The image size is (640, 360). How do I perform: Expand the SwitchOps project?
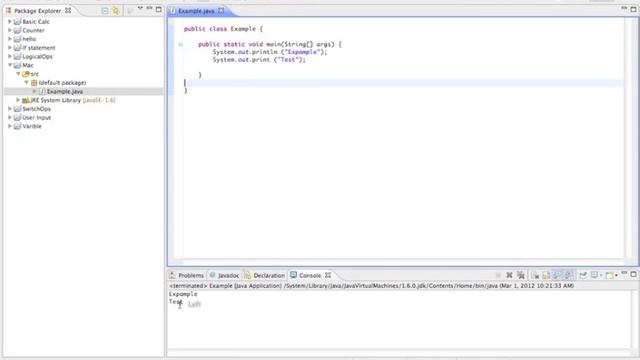(x=10, y=109)
